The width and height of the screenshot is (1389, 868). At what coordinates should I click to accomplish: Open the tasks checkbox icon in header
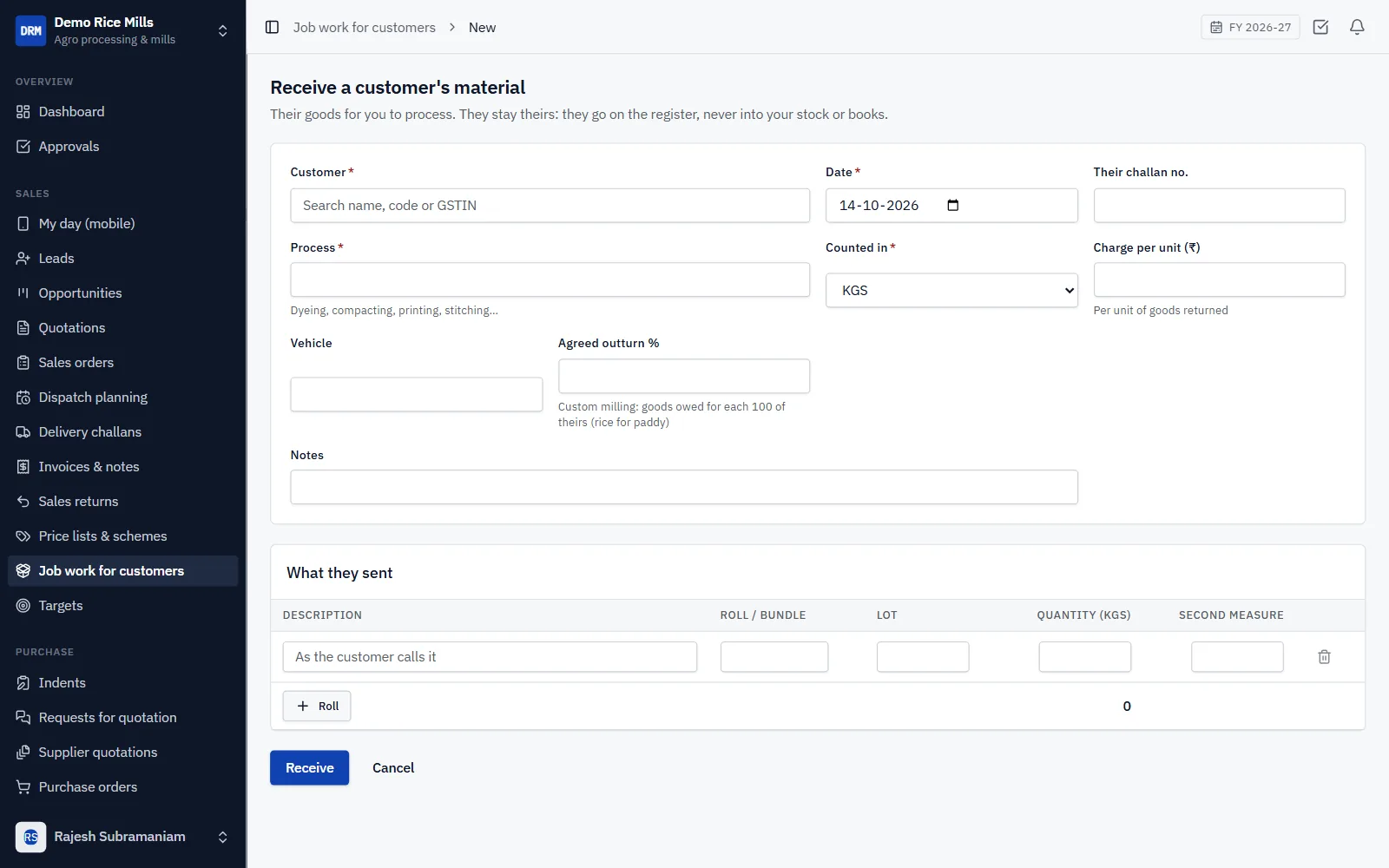(1320, 27)
